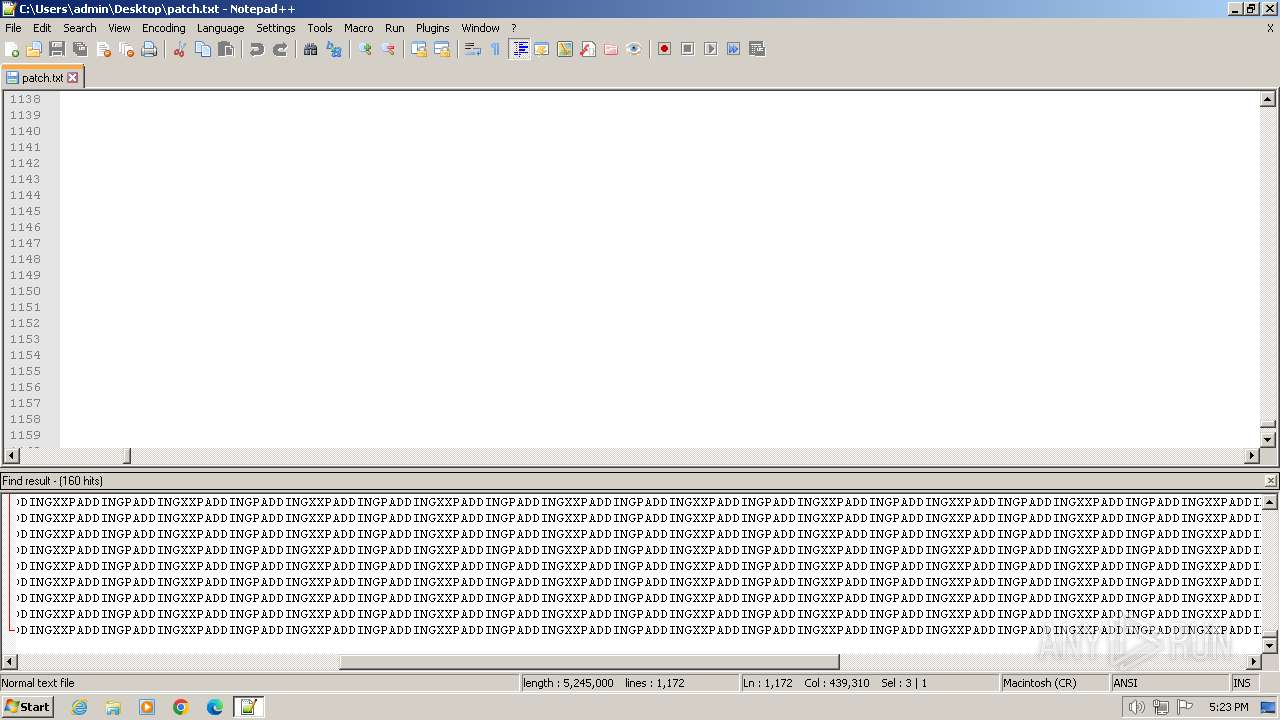This screenshot has height=720, width=1280.
Task: Open the Search menu
Action: click(x=80, y=28)
